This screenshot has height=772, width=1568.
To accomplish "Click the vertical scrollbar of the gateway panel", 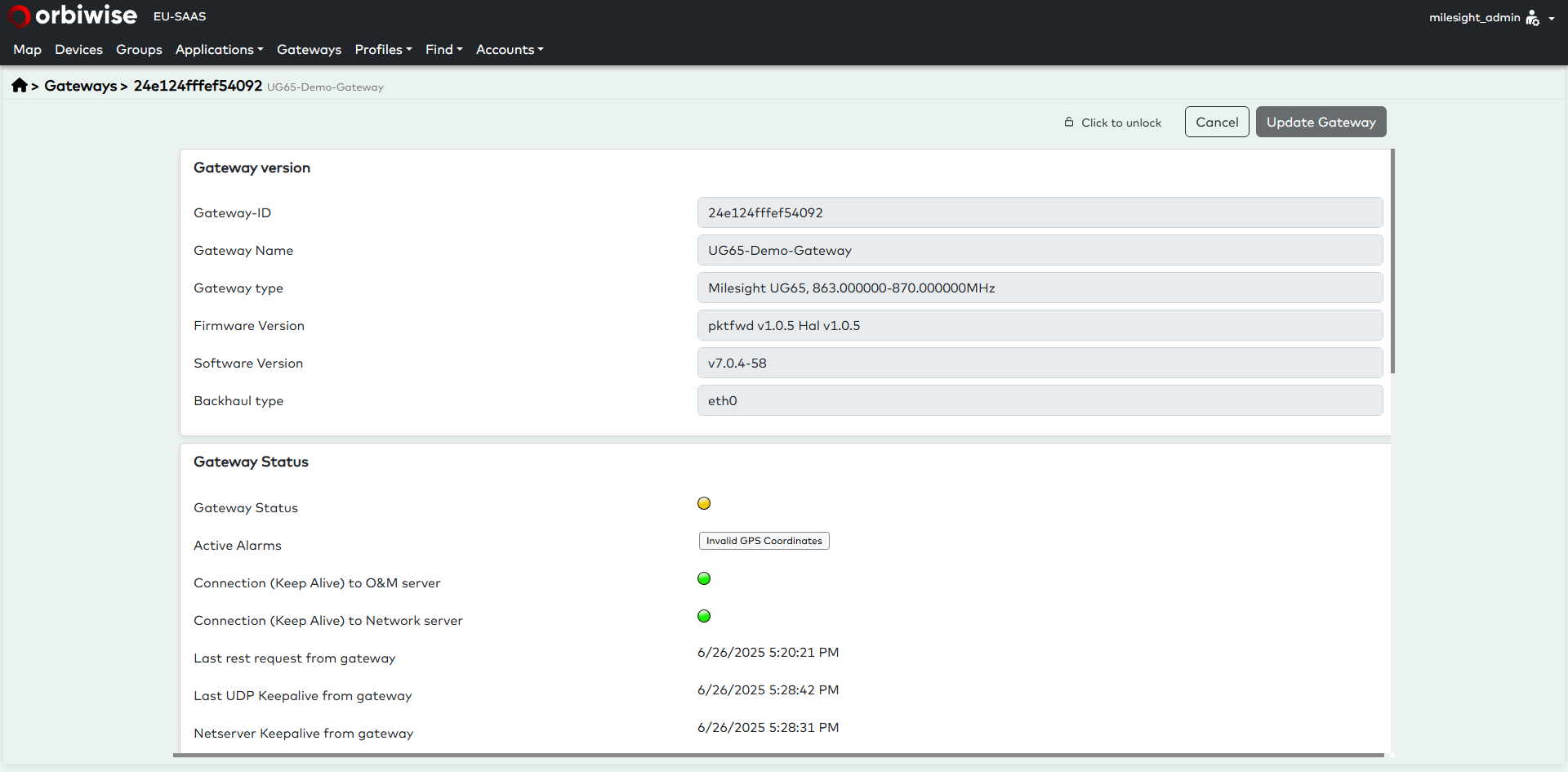I will tap(1392, 261).
